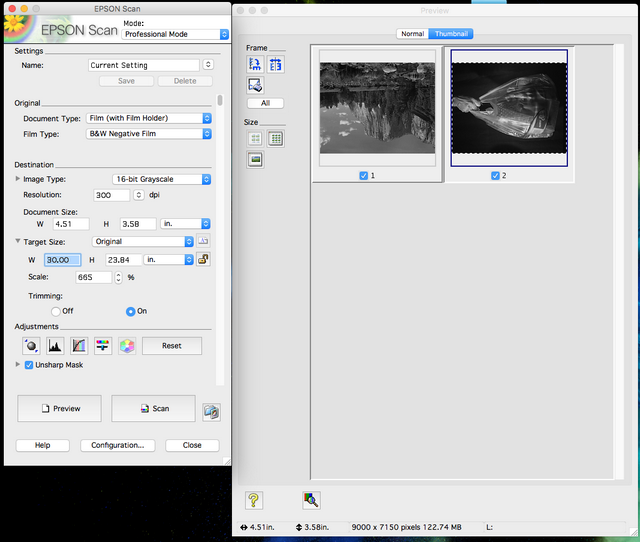Open the Configuration dialog
Viewport: 640px width, 542px height.
pos(118,445)
